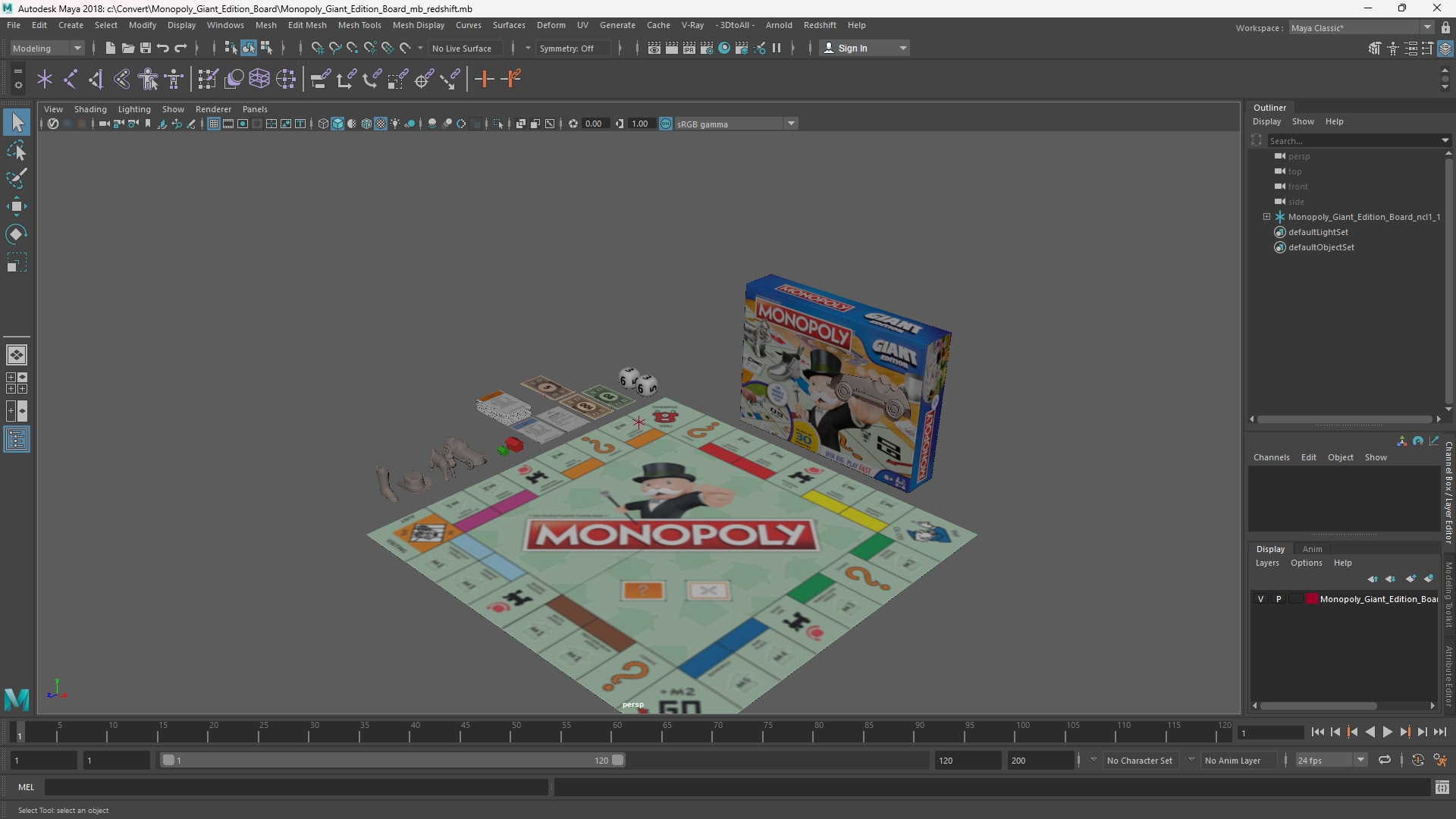This screenshot has width=1456, height=819.
Task: Click Move layer up icon
Action: pyautogui.click(x=1373, y=579)
